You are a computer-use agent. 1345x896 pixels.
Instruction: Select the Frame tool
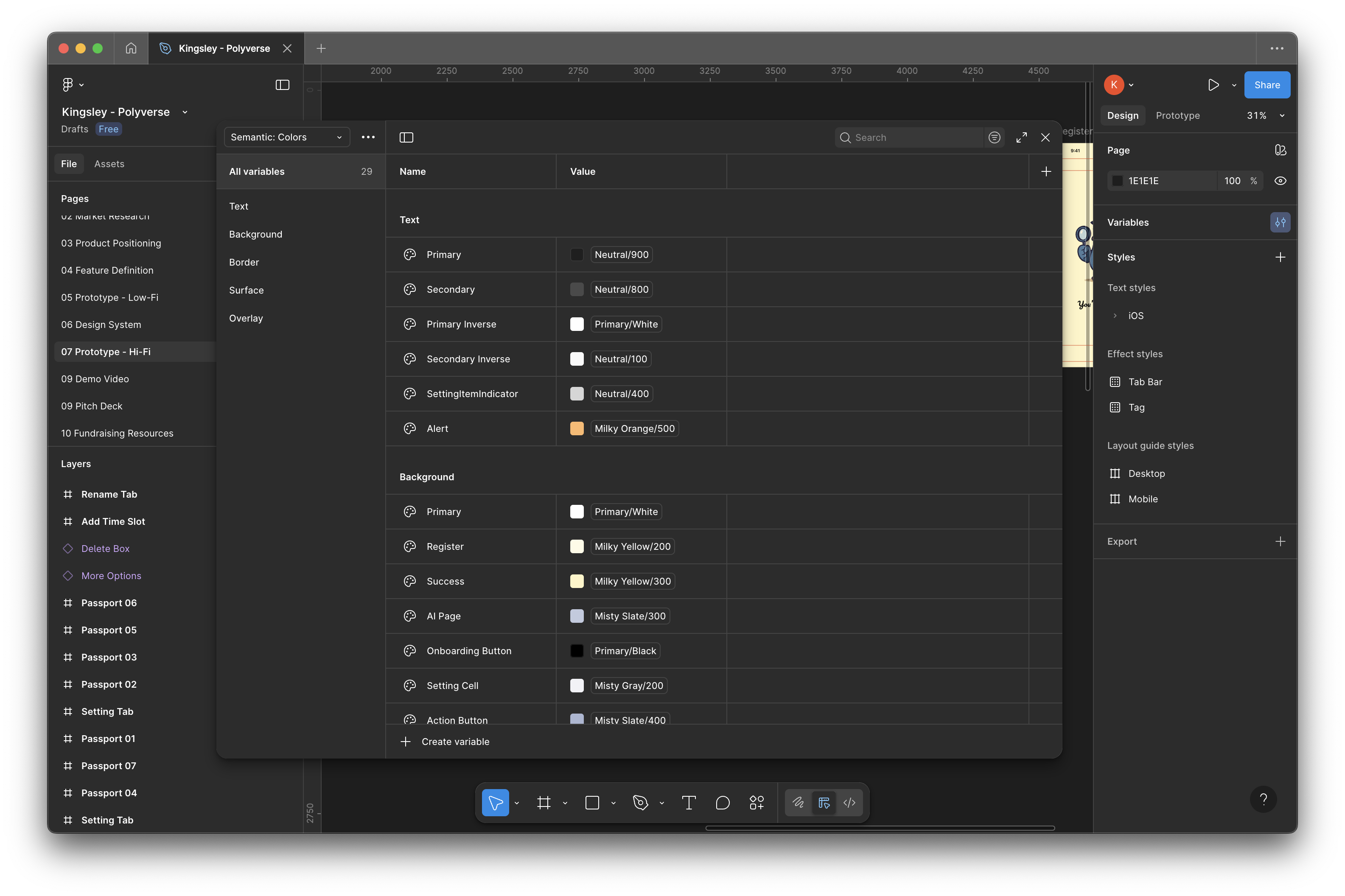point(544,802)
